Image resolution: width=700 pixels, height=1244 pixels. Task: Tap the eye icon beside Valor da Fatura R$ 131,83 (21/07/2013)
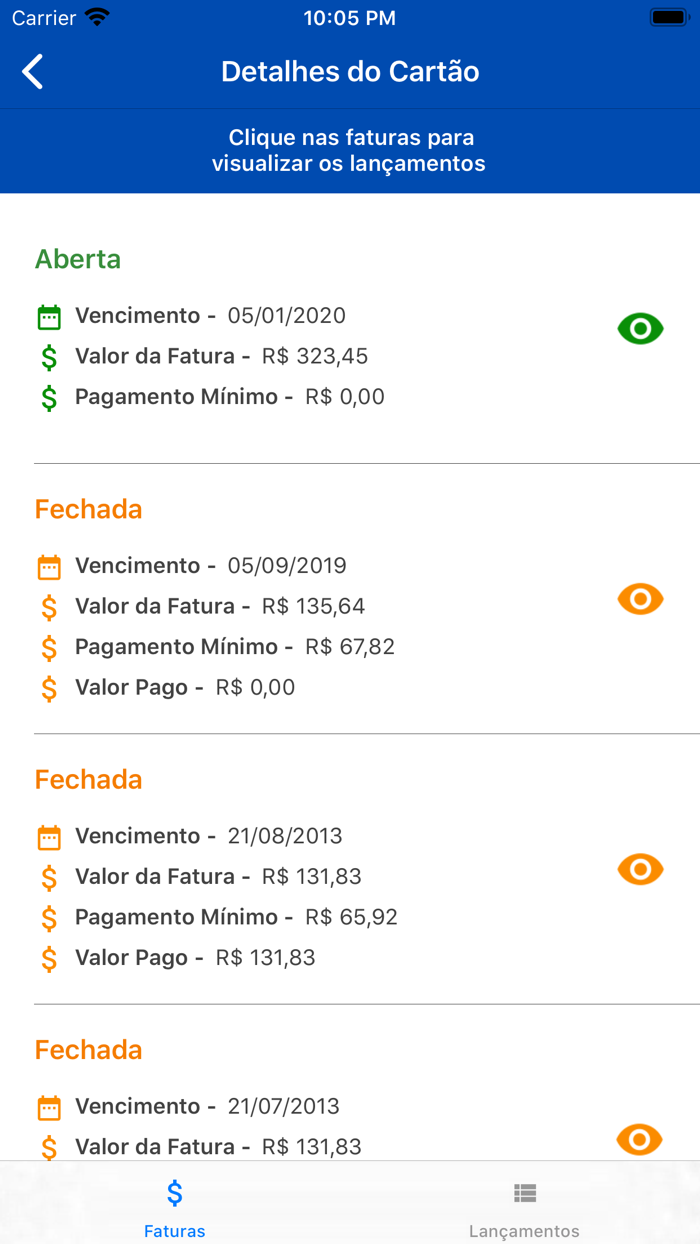tap(640, 1139)
